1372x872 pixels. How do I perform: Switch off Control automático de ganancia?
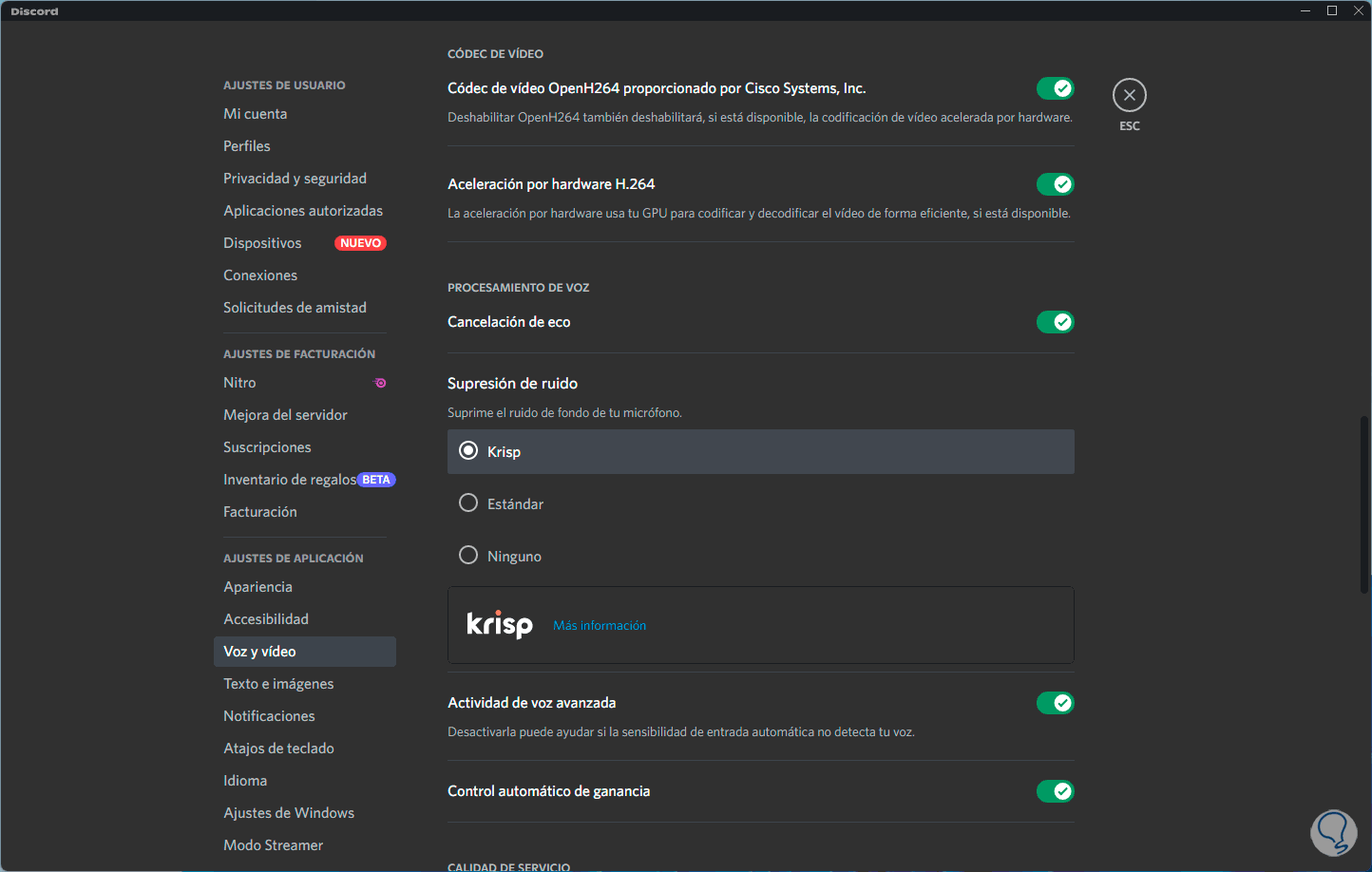tap(1055, 791)
